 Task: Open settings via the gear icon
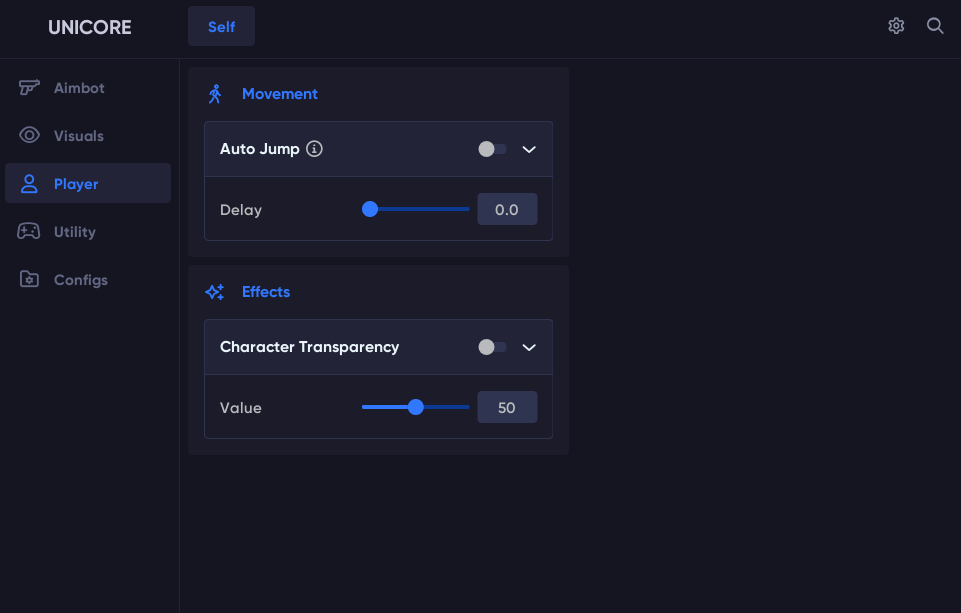coord(896,26)
